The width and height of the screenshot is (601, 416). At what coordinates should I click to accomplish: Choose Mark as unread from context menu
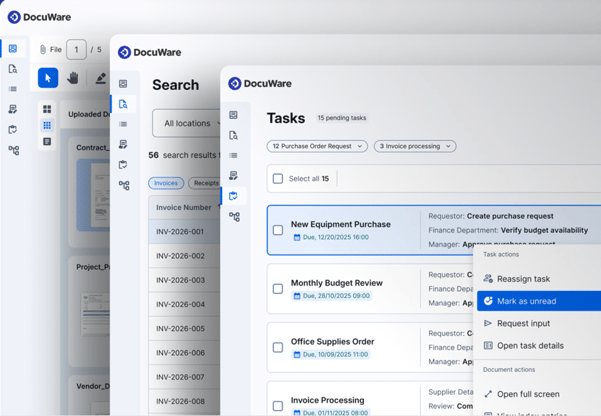point(539,301)
